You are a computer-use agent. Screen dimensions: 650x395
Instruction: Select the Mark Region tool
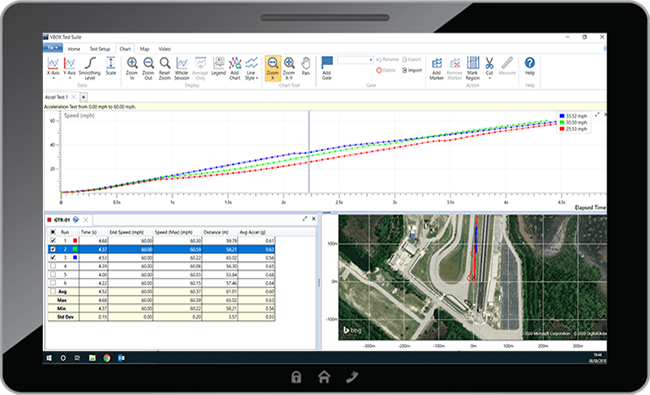473,68
